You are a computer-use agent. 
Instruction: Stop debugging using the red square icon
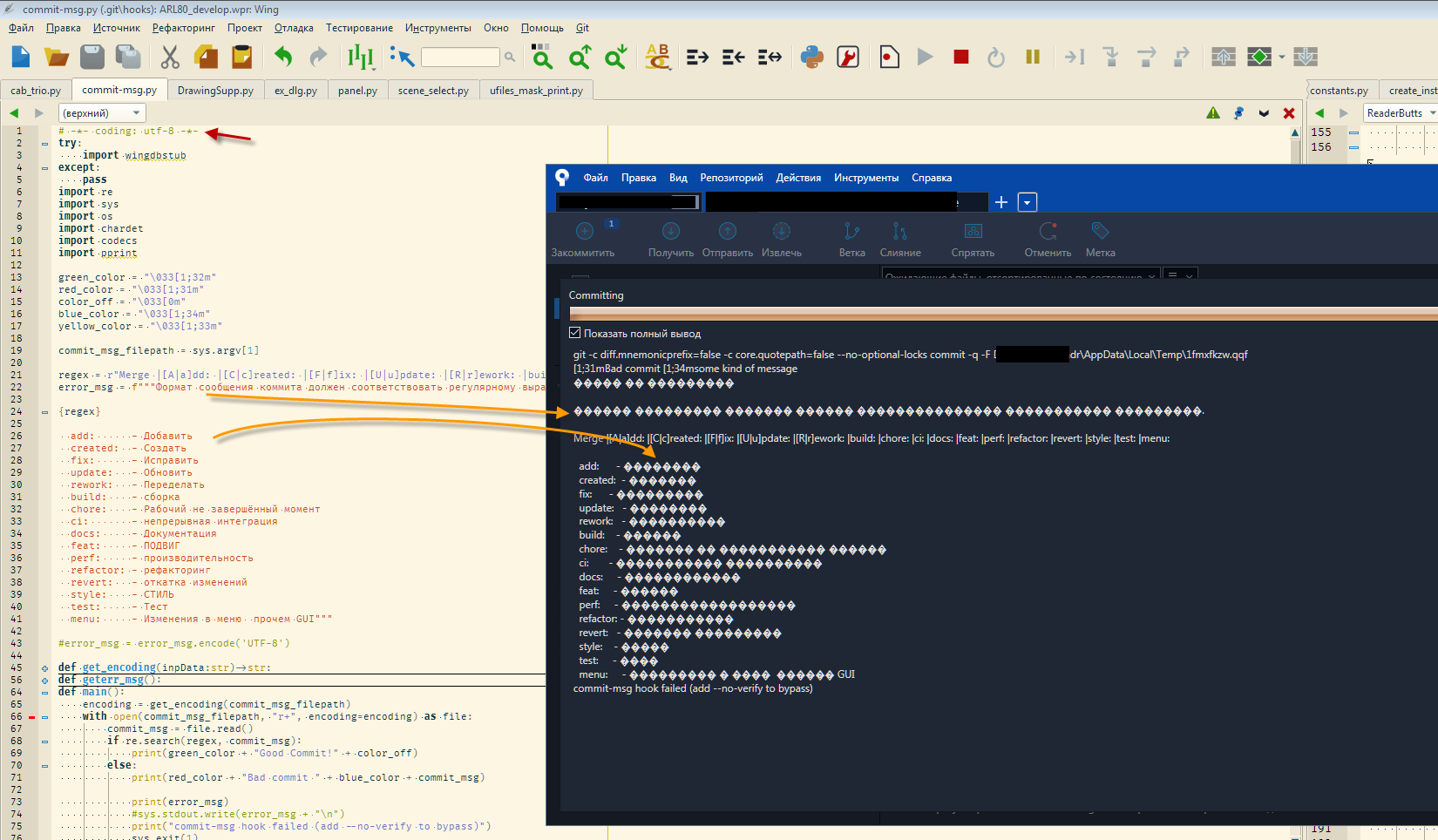961,57
